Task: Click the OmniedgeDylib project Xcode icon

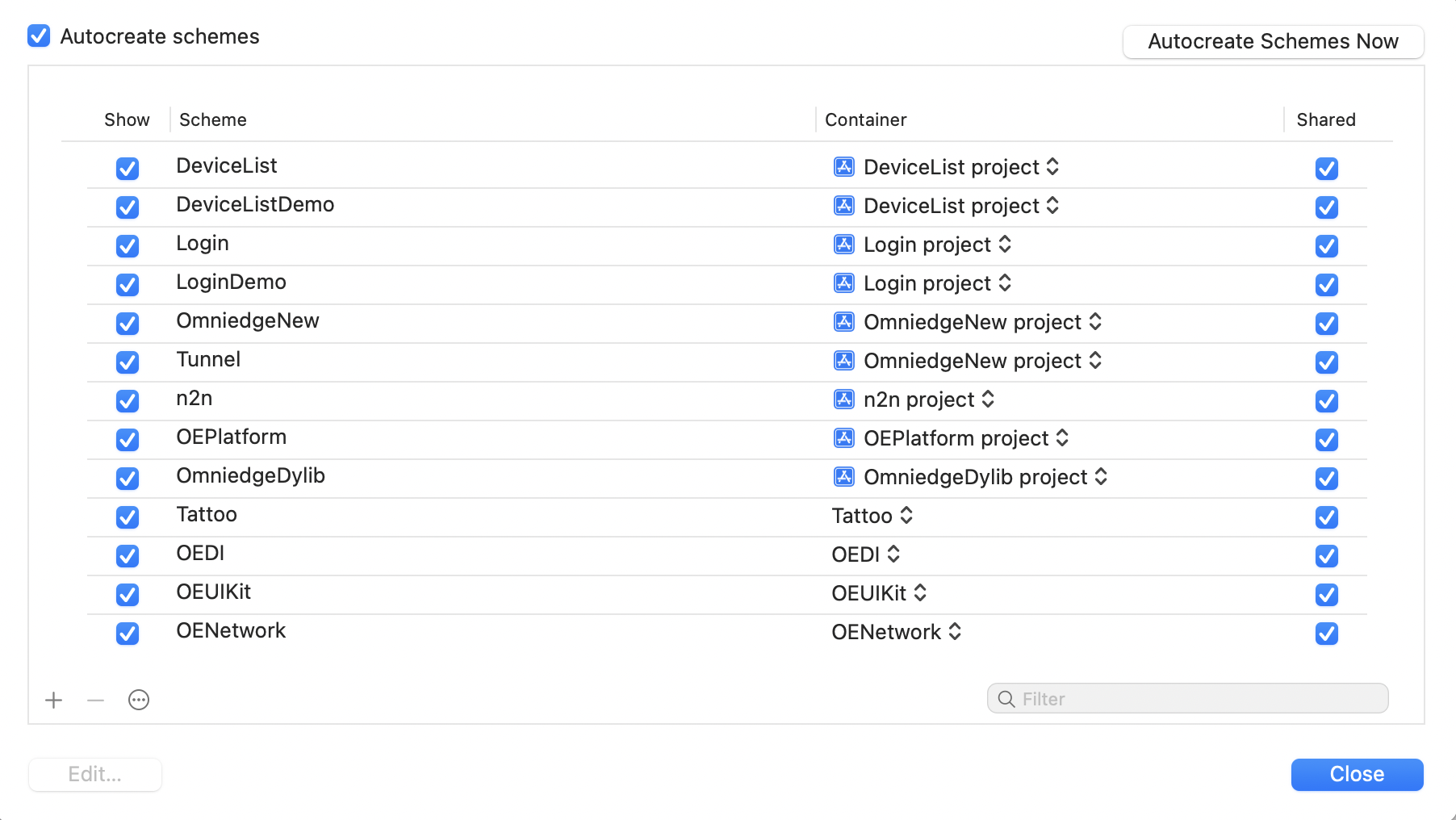Action: pyautogui.click(x=843, y=477)
